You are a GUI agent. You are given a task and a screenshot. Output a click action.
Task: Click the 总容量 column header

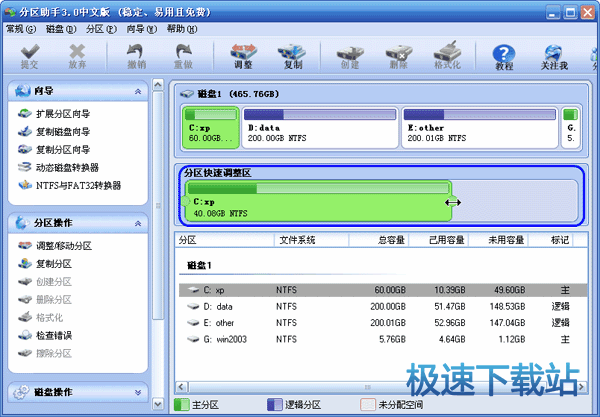pos(379,240)
